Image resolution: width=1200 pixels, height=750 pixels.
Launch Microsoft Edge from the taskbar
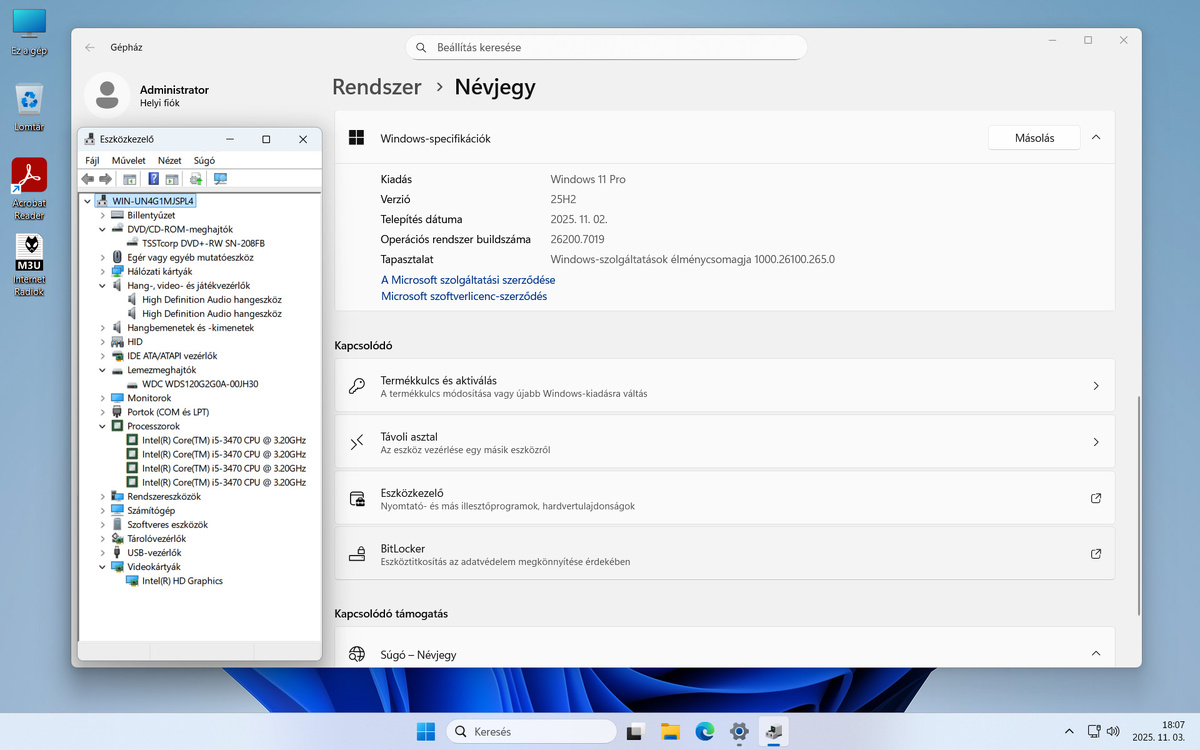coord(705,732)
